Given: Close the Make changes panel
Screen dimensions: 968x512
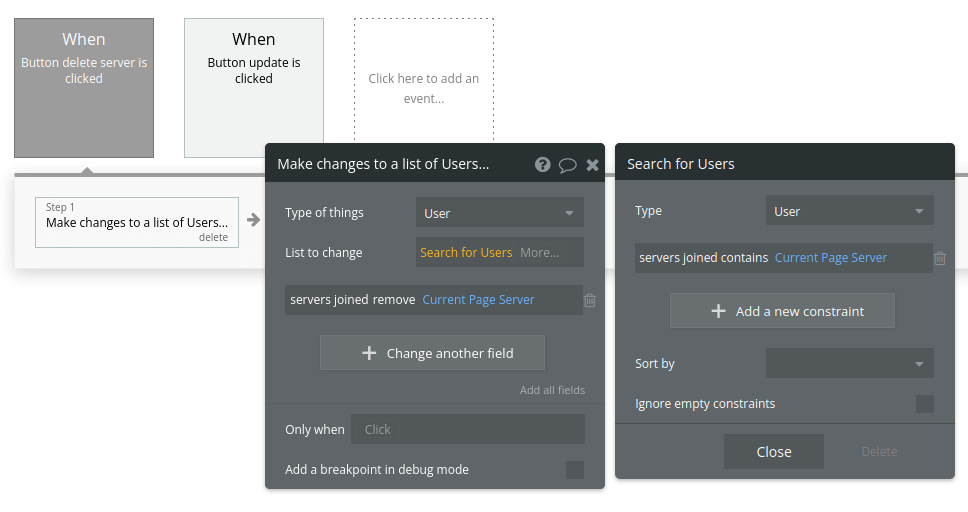Looking at the screenshot, I should click(x=592, y=165).
